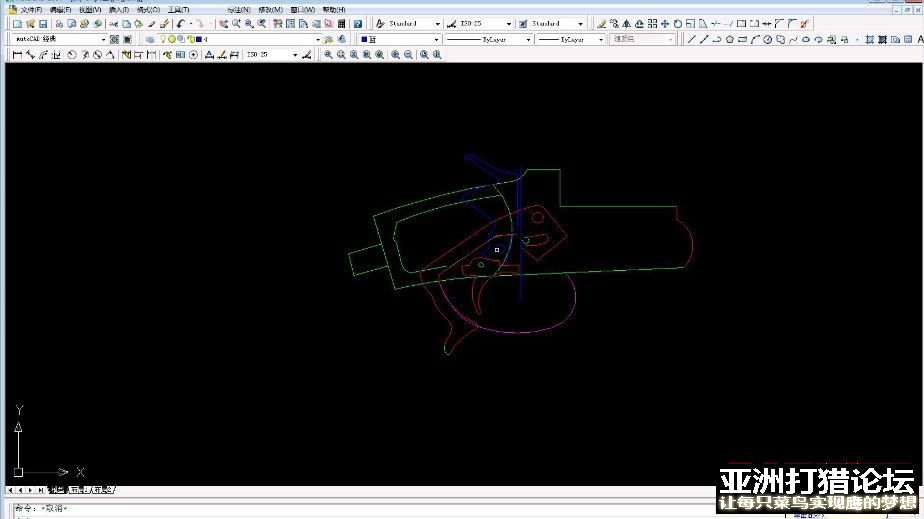This screenshot has width=924, height=519.
Task: Open the 标注(N) Dimension menu
Action: [x=239, y=10]
